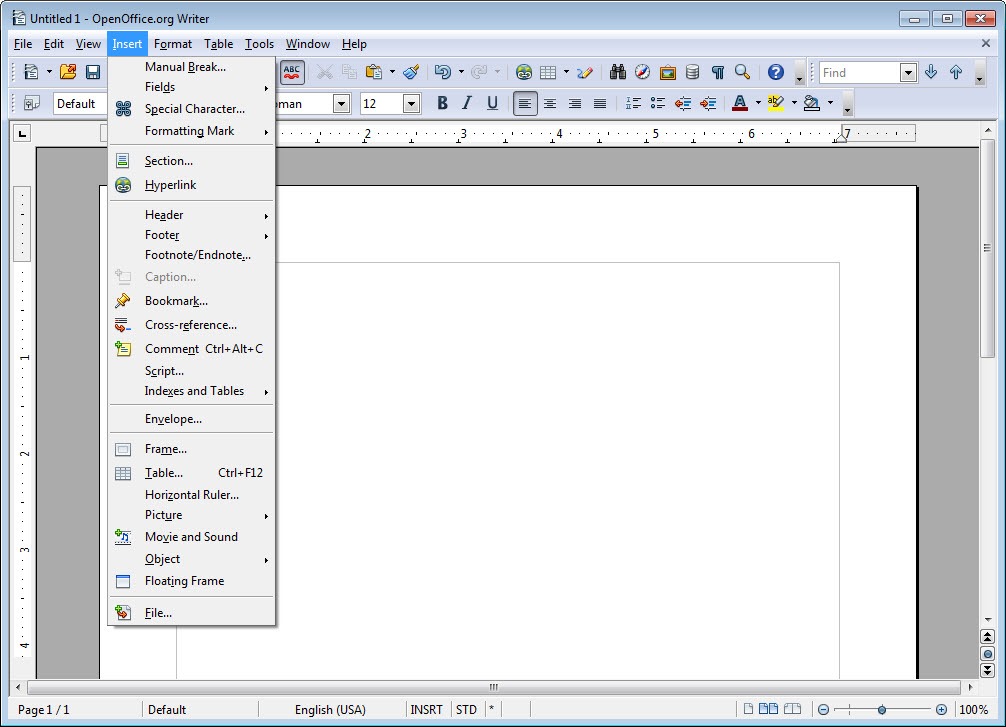Toggle Underline formatting

coord(492,103)
